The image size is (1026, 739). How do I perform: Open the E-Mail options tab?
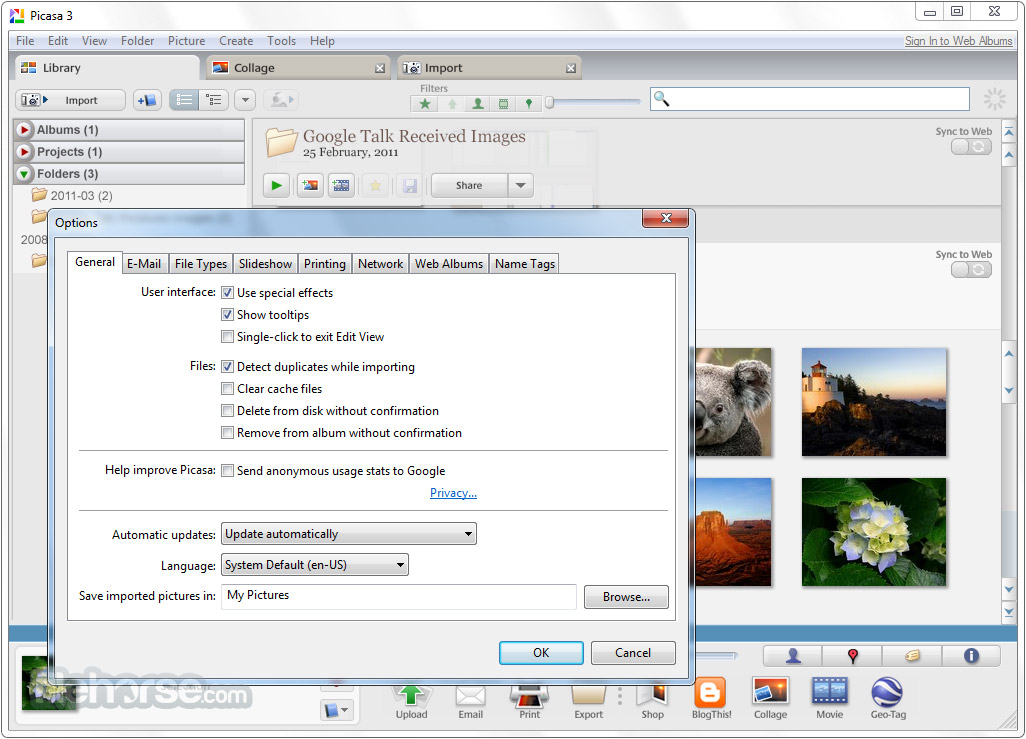pos(144,264)
